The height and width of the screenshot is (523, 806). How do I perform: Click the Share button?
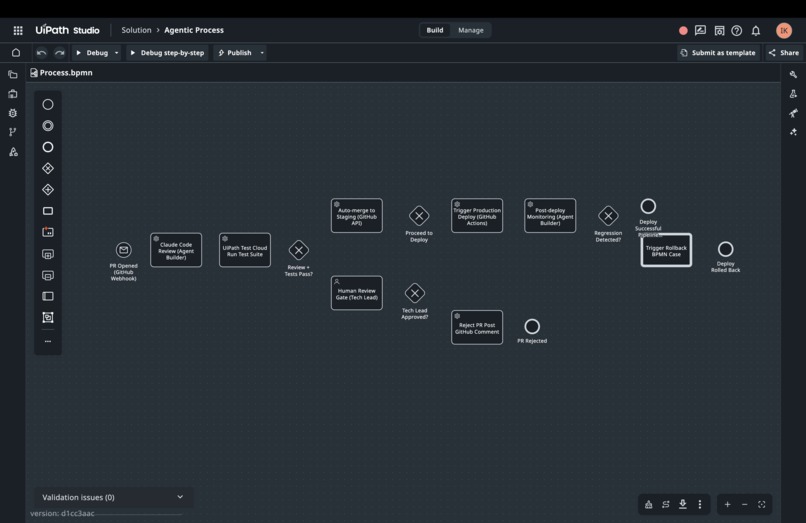tap(784, 52)
